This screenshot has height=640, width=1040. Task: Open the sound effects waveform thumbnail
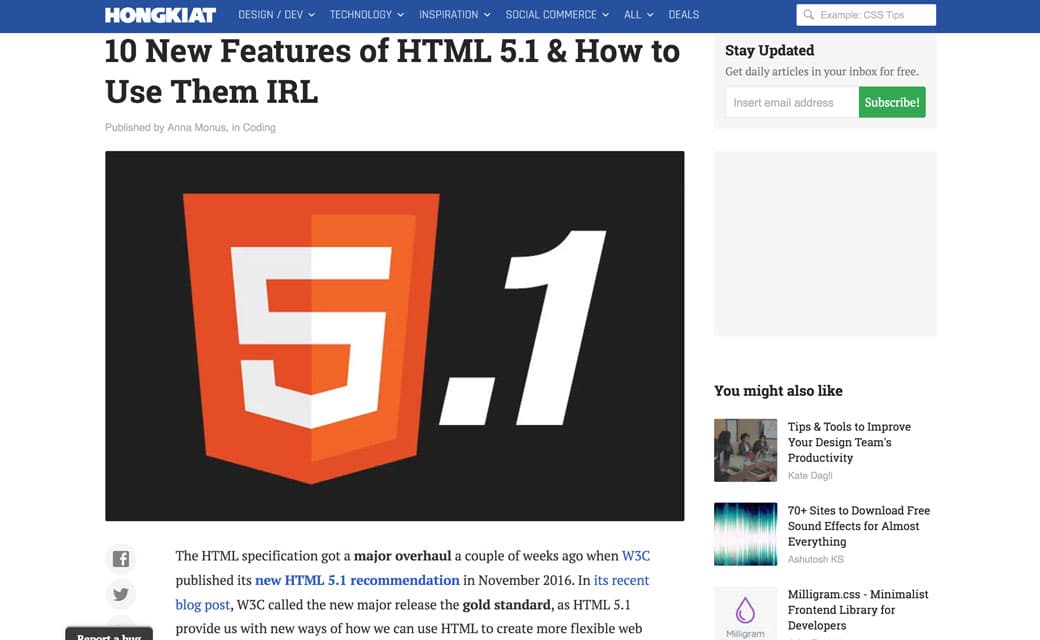pos(745,534)
